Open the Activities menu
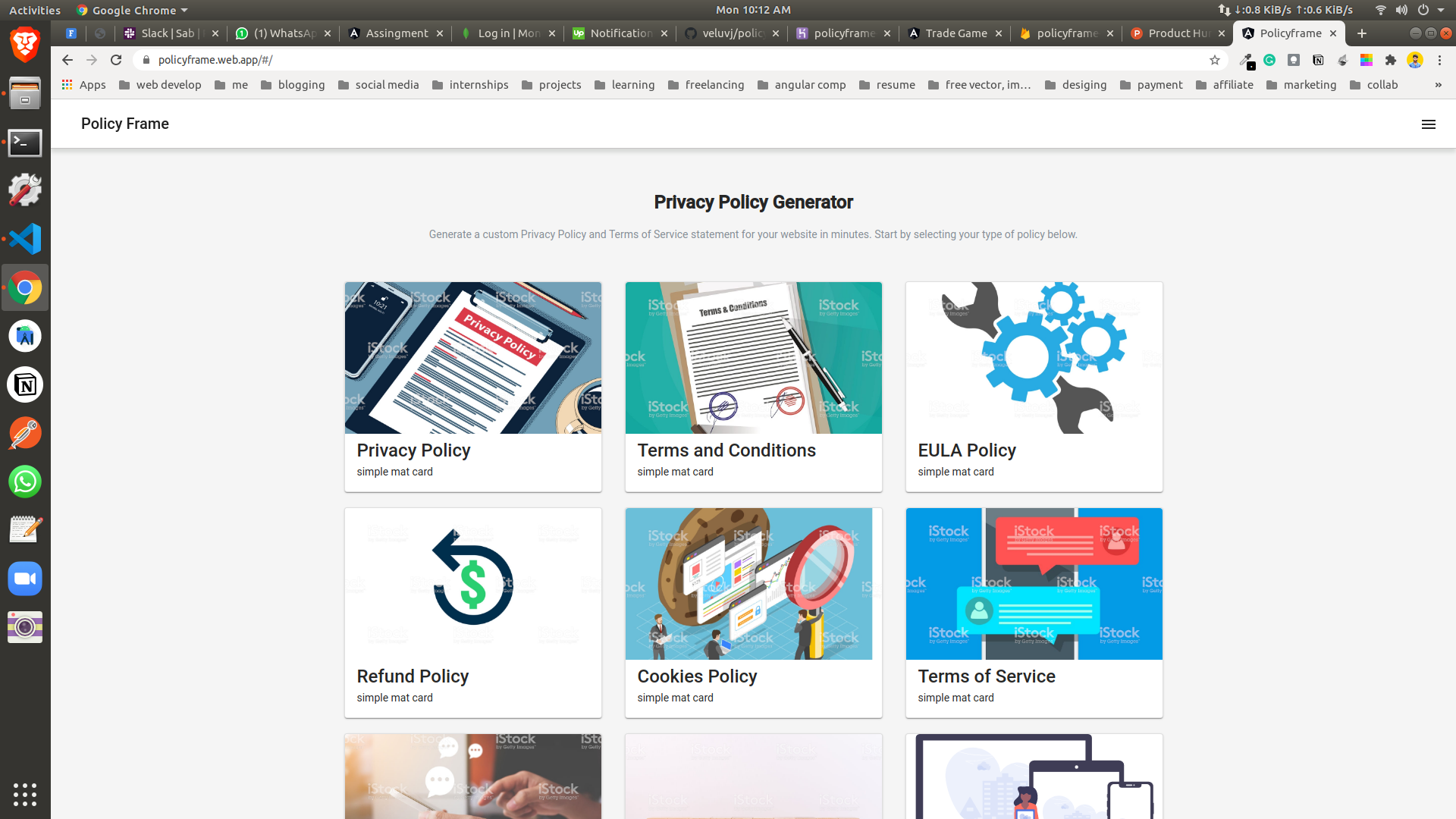 pyautogui.click(x=34, y=10)
